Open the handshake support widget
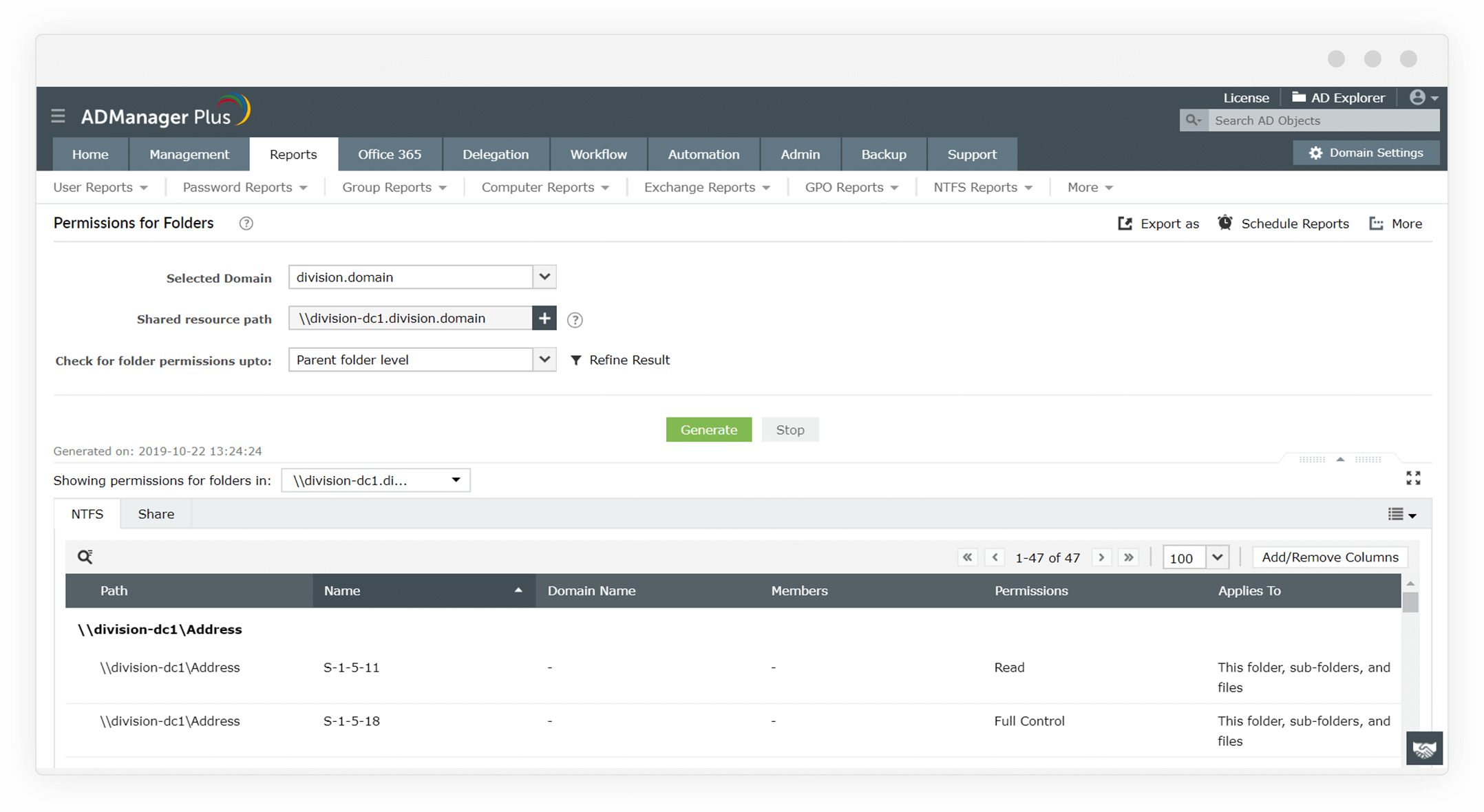 [x=1424, y=748]
